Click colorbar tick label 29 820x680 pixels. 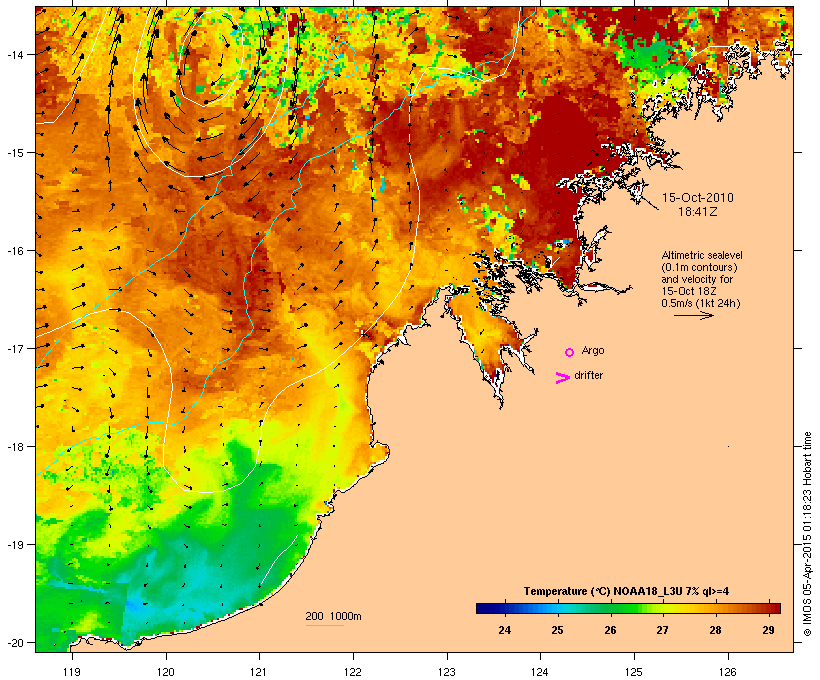click(x=768, y=630)
